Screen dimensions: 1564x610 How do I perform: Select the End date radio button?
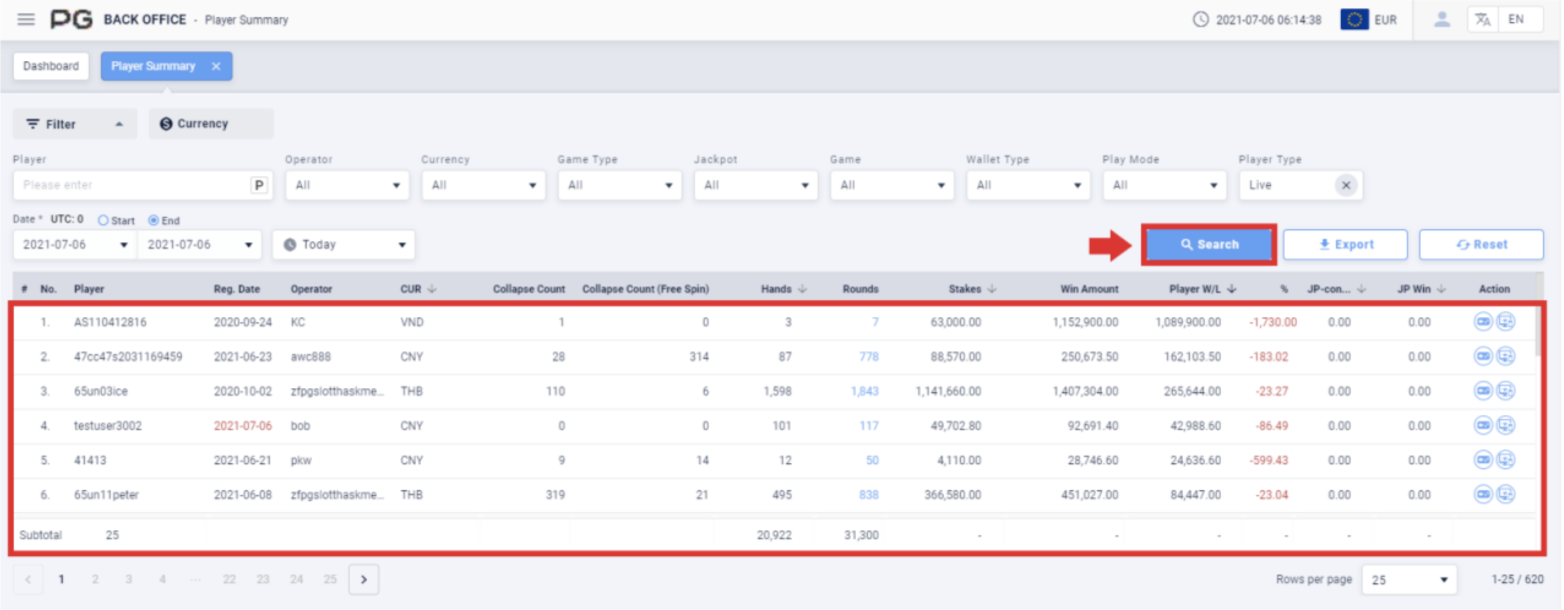click(x=153, y=220)
